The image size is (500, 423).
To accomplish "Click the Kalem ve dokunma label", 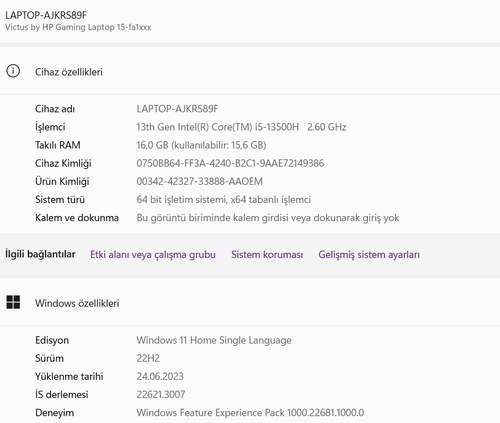I will pyautogui.click(x=77, y=218).
